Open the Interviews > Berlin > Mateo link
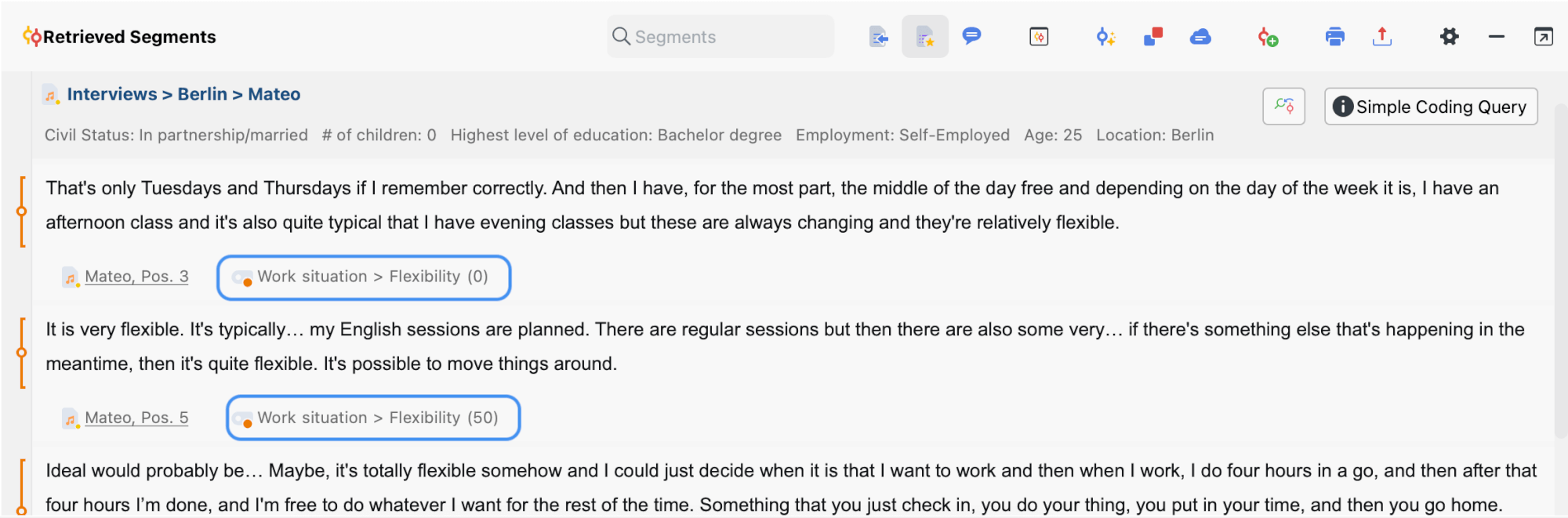 [x=183, y=94]
